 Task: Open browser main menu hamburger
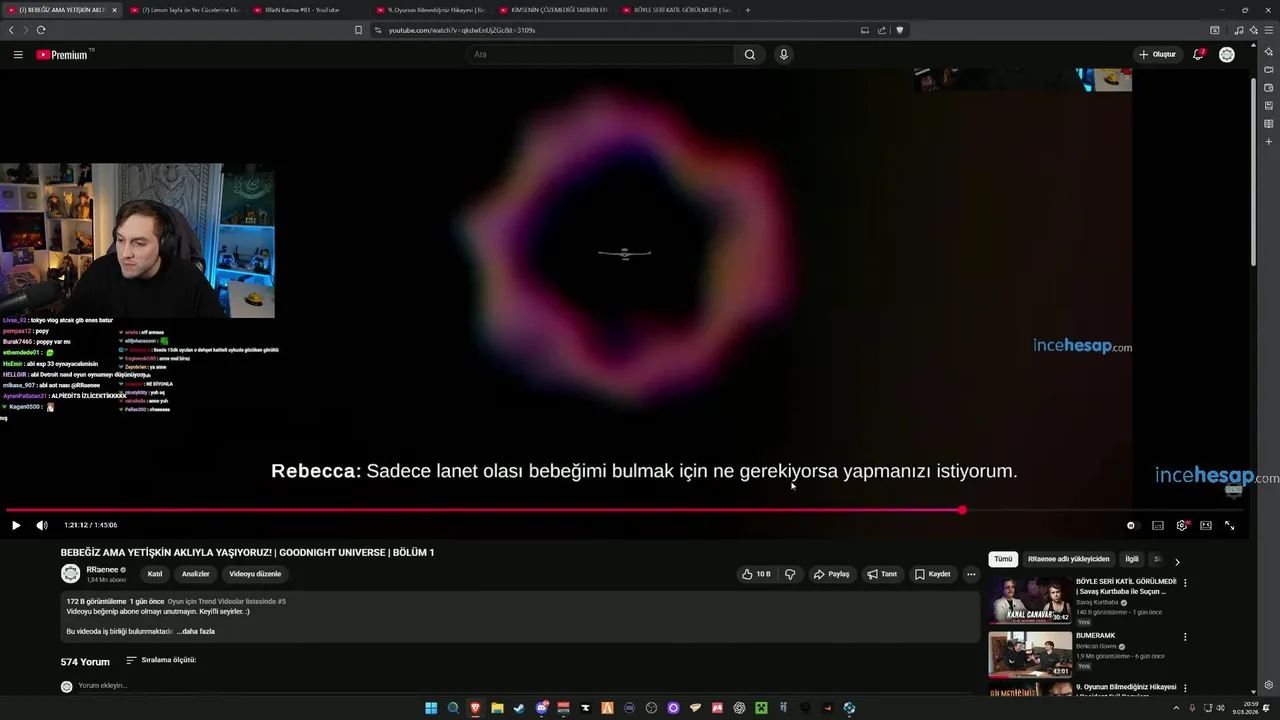pyautogui.click(x=1269, y=30)
